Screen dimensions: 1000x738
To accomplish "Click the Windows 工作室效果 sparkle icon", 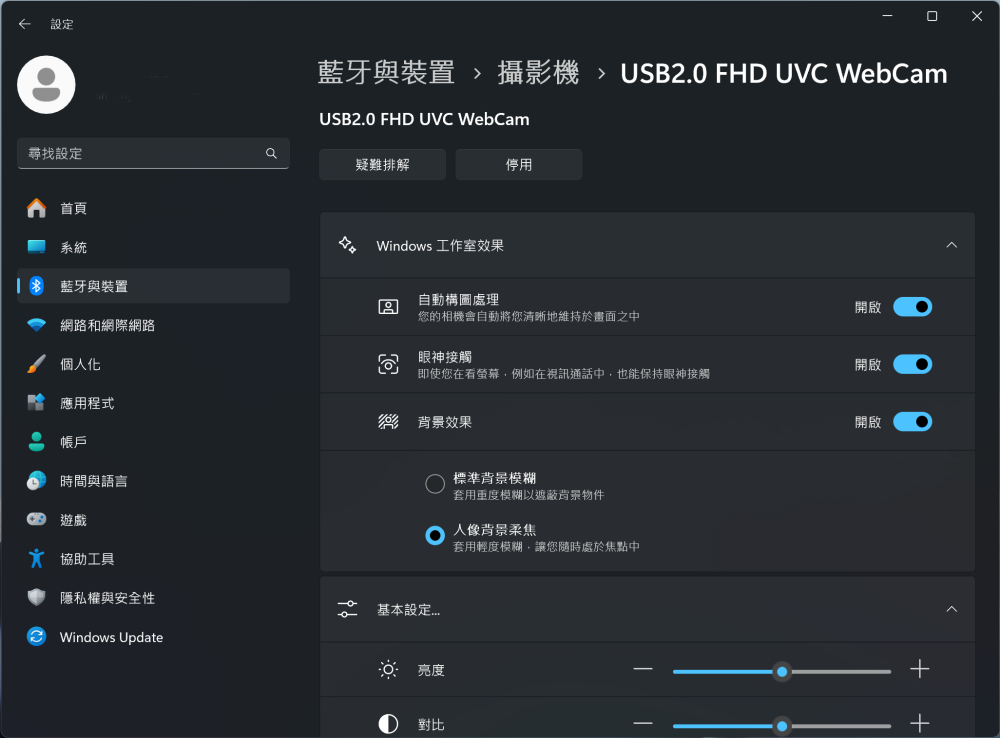I will tap(348, 245).
